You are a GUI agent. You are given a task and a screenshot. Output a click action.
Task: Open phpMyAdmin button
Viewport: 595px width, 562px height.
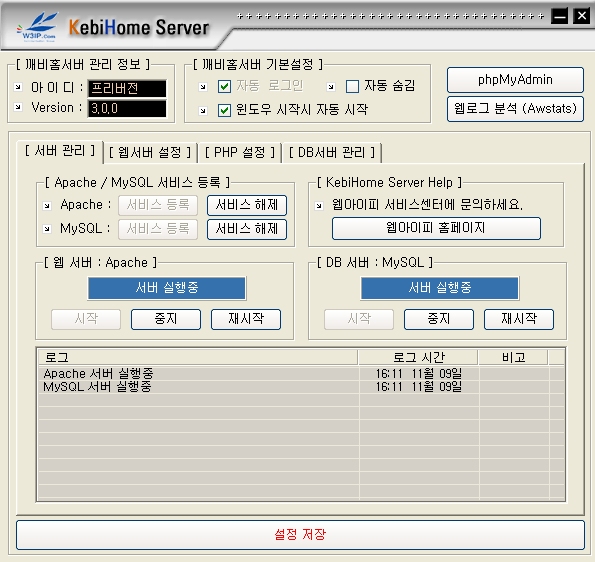pyautogui.click(x=515, y=80)
